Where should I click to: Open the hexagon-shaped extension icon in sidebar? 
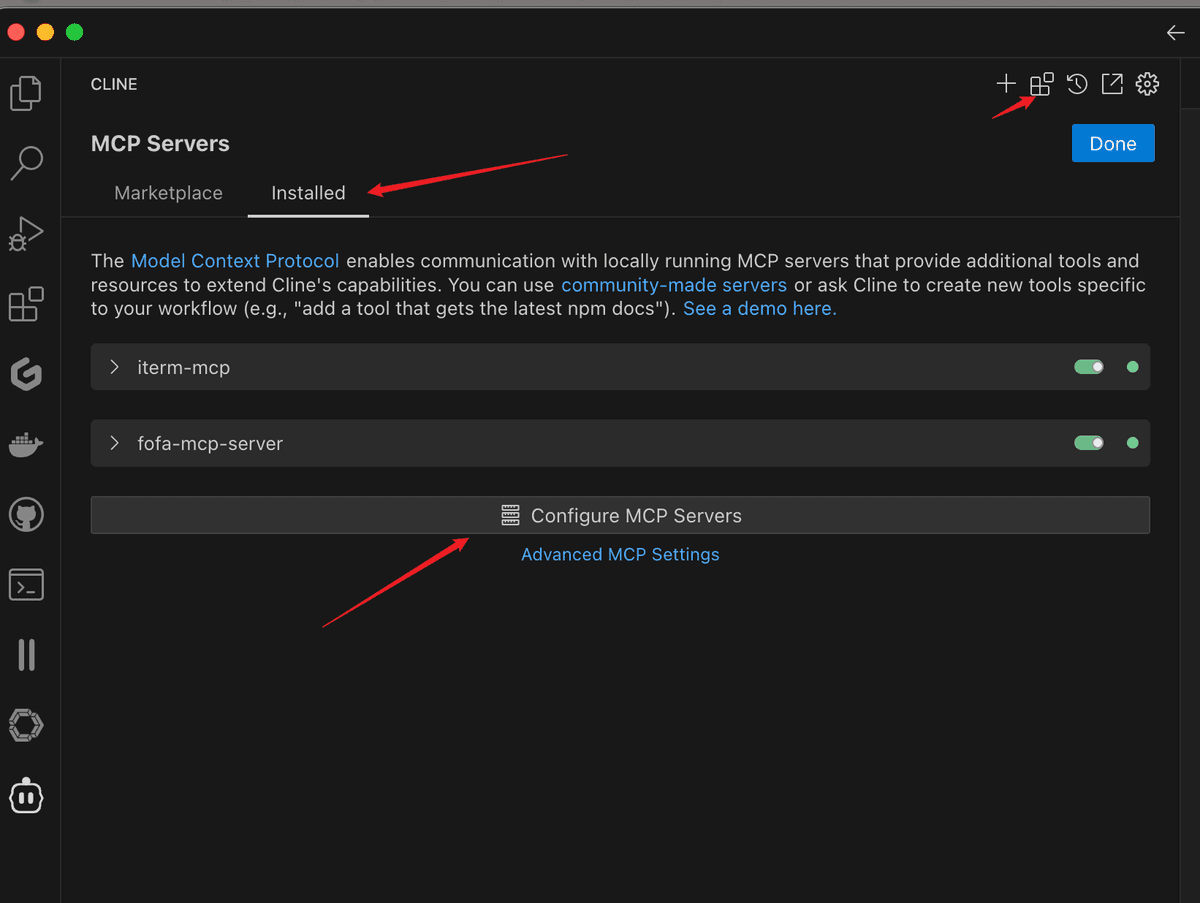point(26,725)
